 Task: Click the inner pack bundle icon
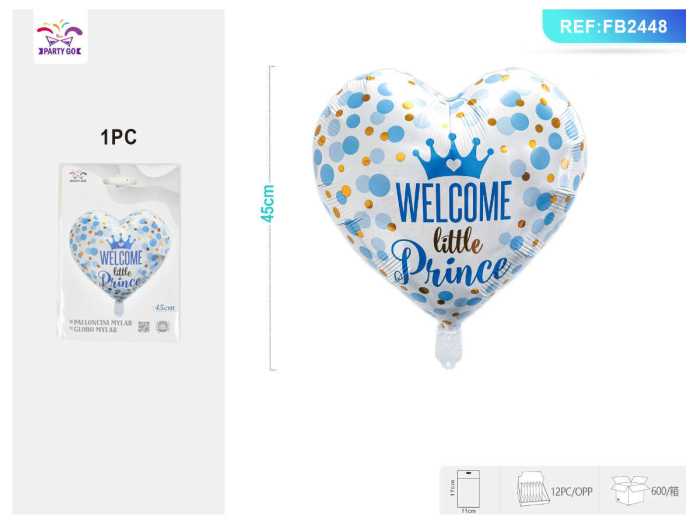[532, 490]
